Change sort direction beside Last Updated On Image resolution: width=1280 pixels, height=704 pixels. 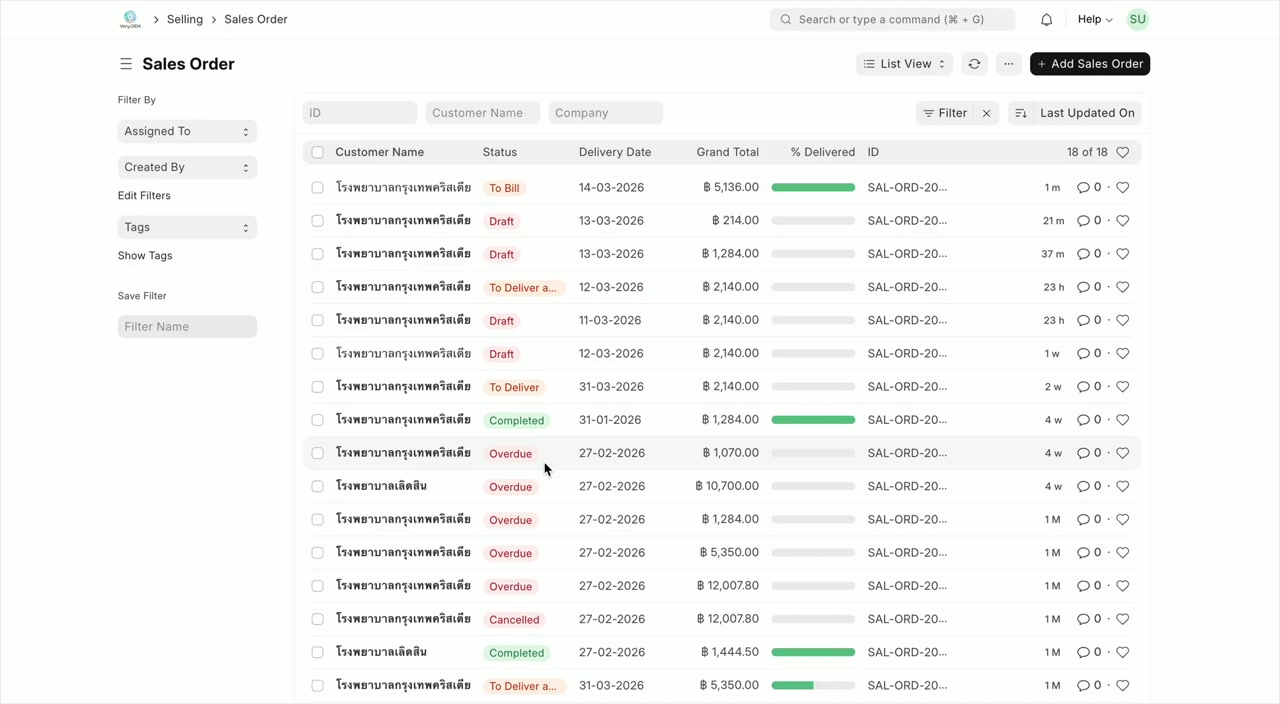pos(1021,113)
